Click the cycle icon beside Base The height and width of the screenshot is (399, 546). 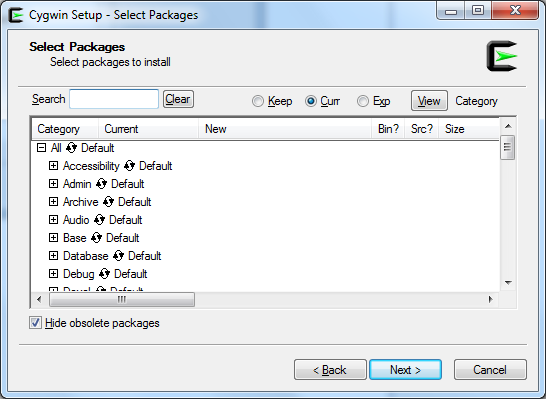tap(96, 238)
